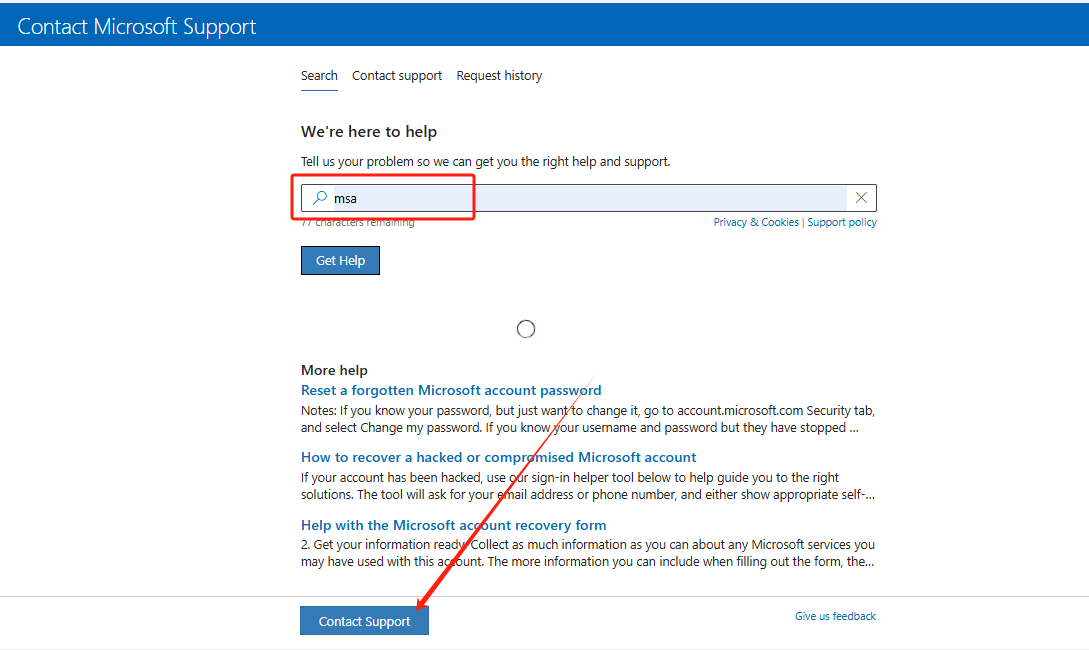Click the Contact Microsoft Support header title
Image resolution: width=1089 pixels, height=650 pixels.
click(136, 26)
